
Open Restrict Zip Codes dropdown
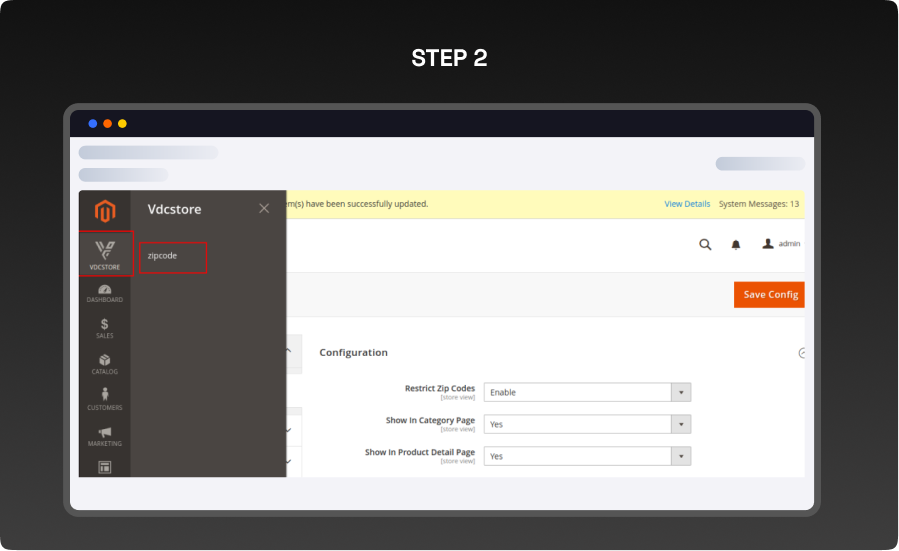coord(587,392)
